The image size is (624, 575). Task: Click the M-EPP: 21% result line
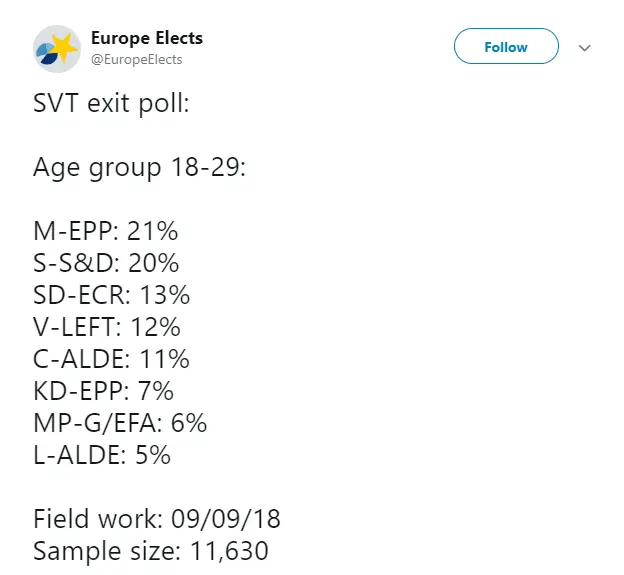(105, 231)
